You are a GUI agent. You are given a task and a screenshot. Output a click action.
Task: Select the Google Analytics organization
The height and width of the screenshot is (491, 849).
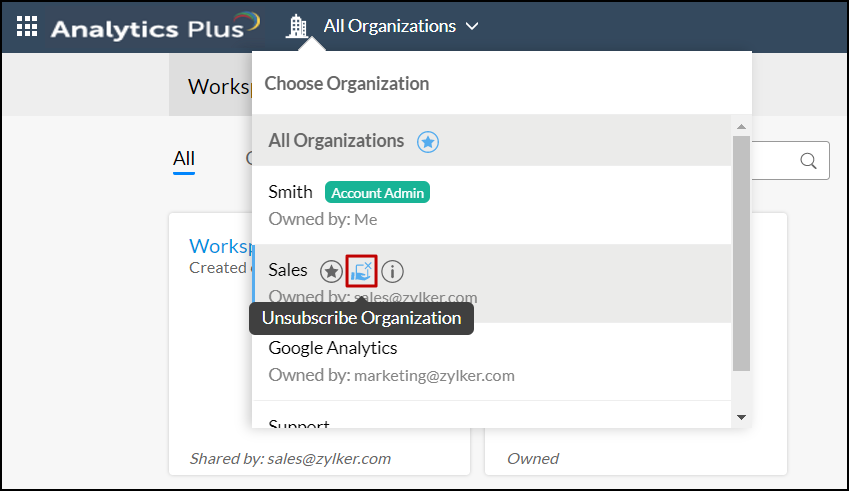pyautogui.click(x=492, y=361)
